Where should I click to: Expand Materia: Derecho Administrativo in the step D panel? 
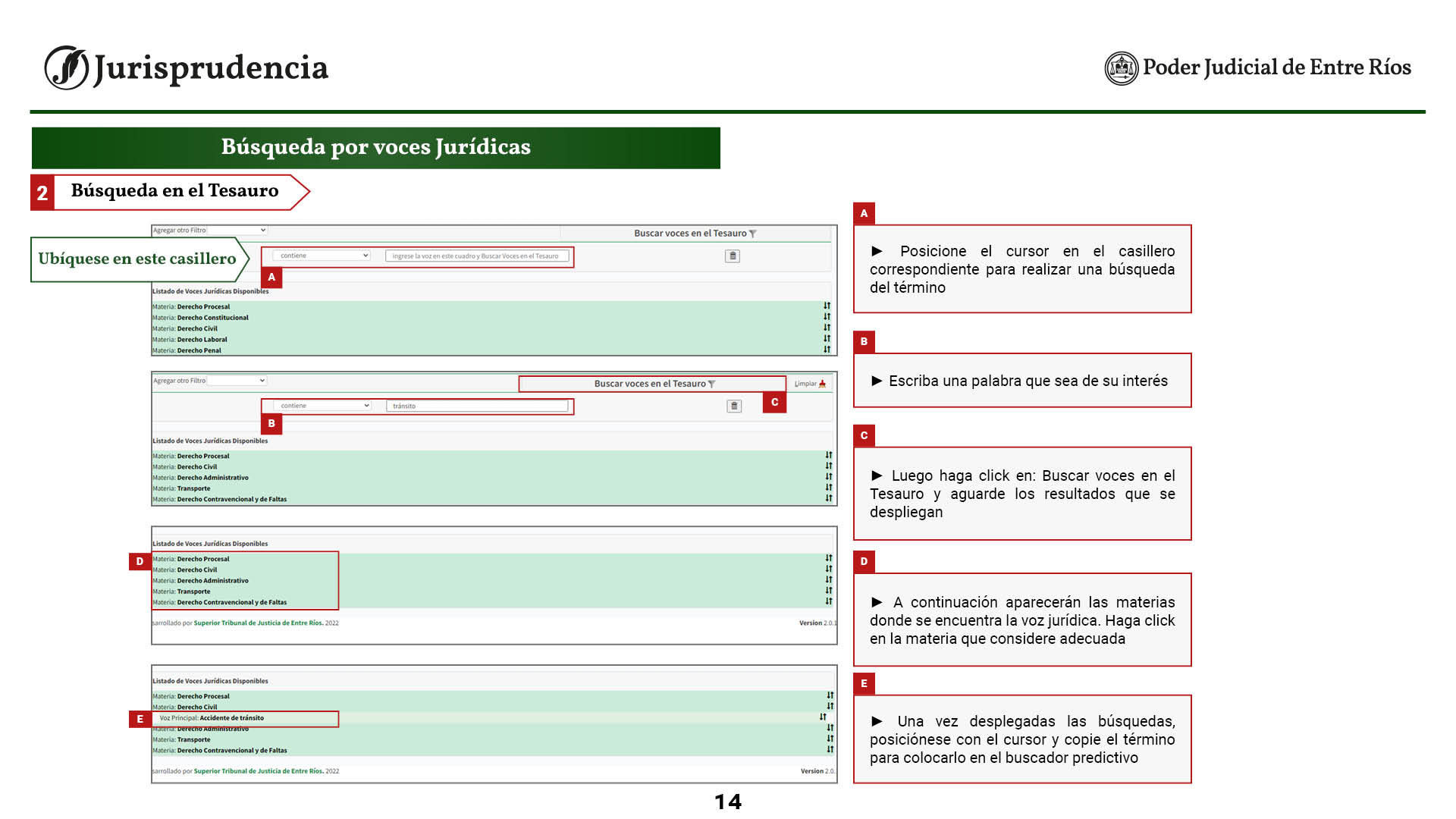pyautogui.click(x=200, y=581)
